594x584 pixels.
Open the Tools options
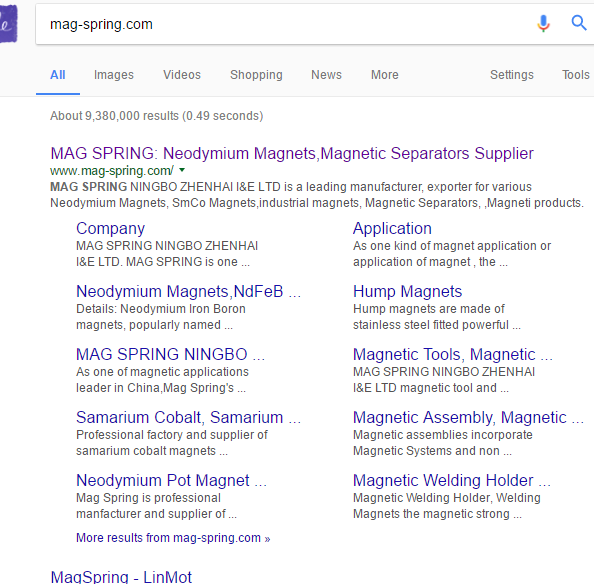pyautogui.click(x=575, y=75)
